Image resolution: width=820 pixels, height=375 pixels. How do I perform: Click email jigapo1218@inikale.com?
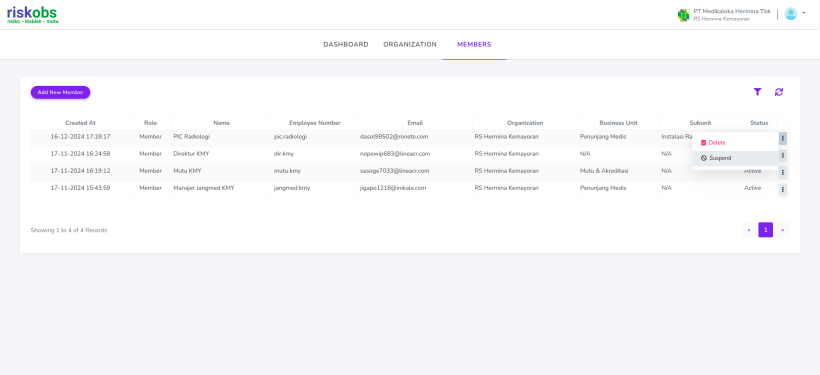tap(393, 188)
